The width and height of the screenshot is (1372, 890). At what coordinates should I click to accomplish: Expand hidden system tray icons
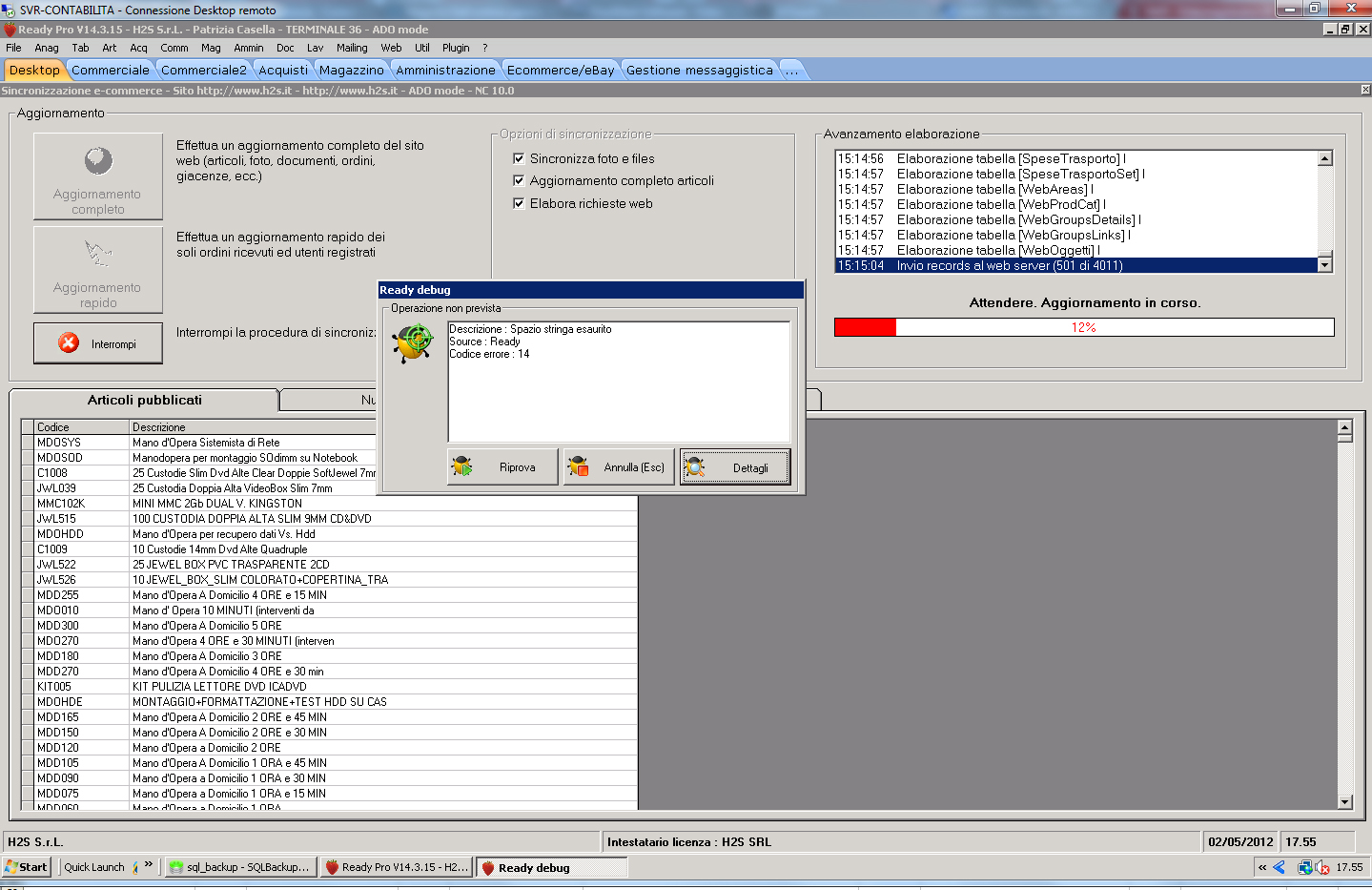coord(1262,867)
